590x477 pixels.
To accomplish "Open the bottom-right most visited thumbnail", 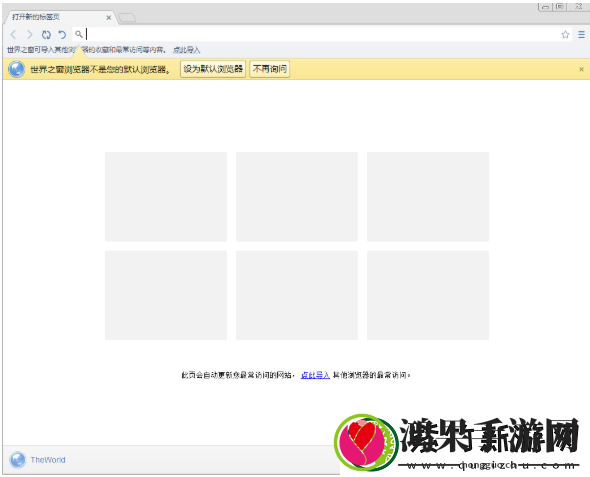I will 428,295.
